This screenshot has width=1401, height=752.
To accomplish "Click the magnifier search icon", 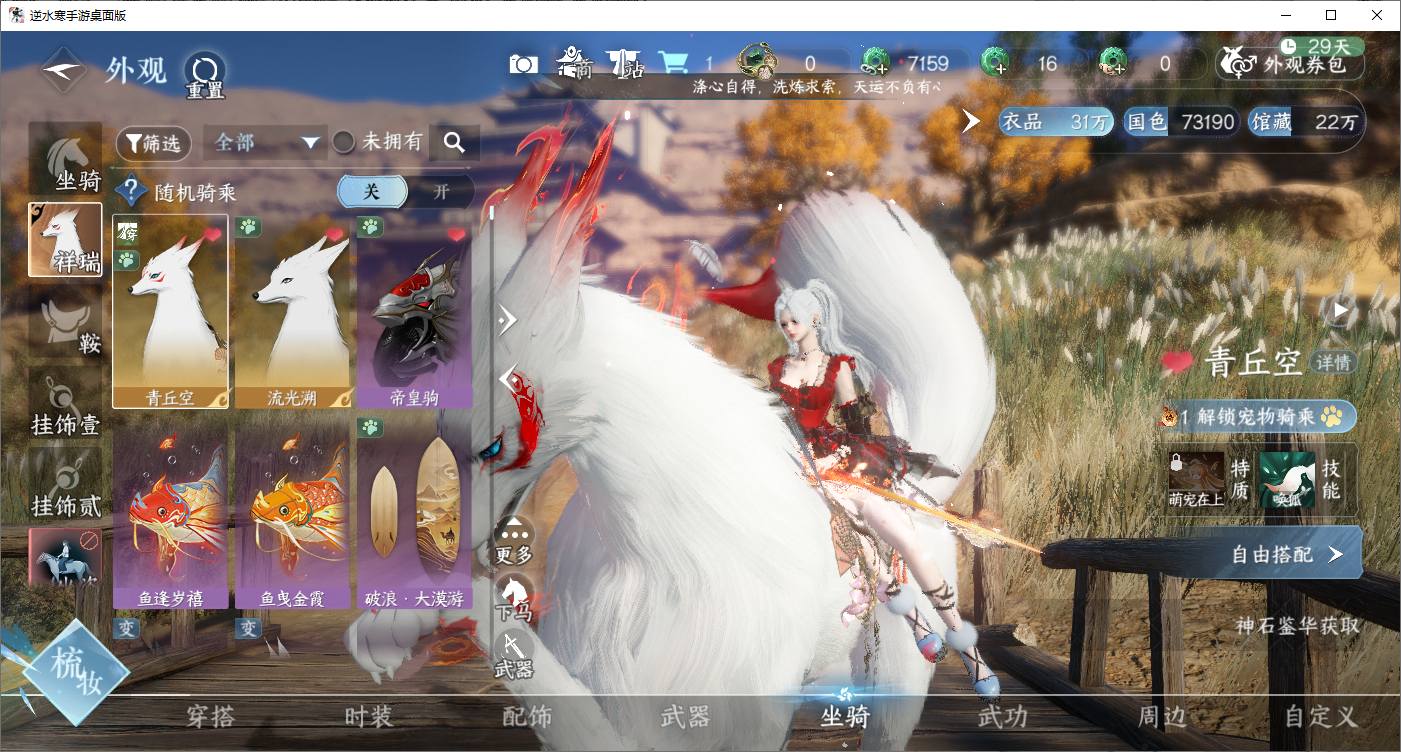I will pyautogui.click(x=454, y=143).
